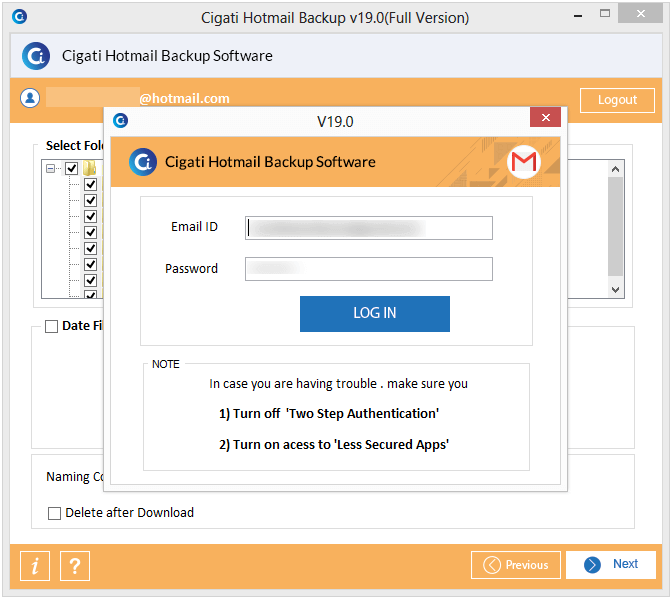Click the 'Turn off Two Step Authentication' note
This screenshot has height=601, width=672.
click(329, 414)
